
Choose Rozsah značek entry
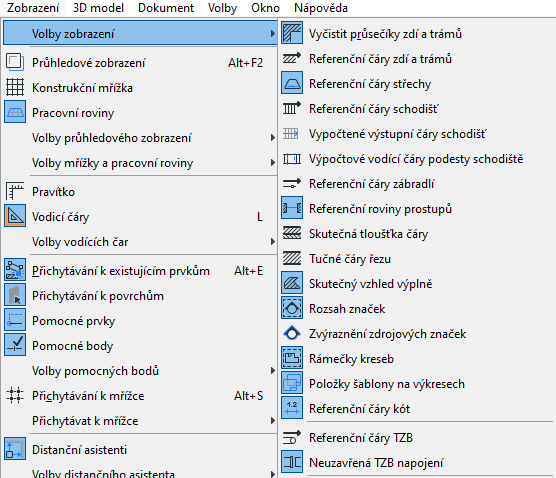pos(417,309)
